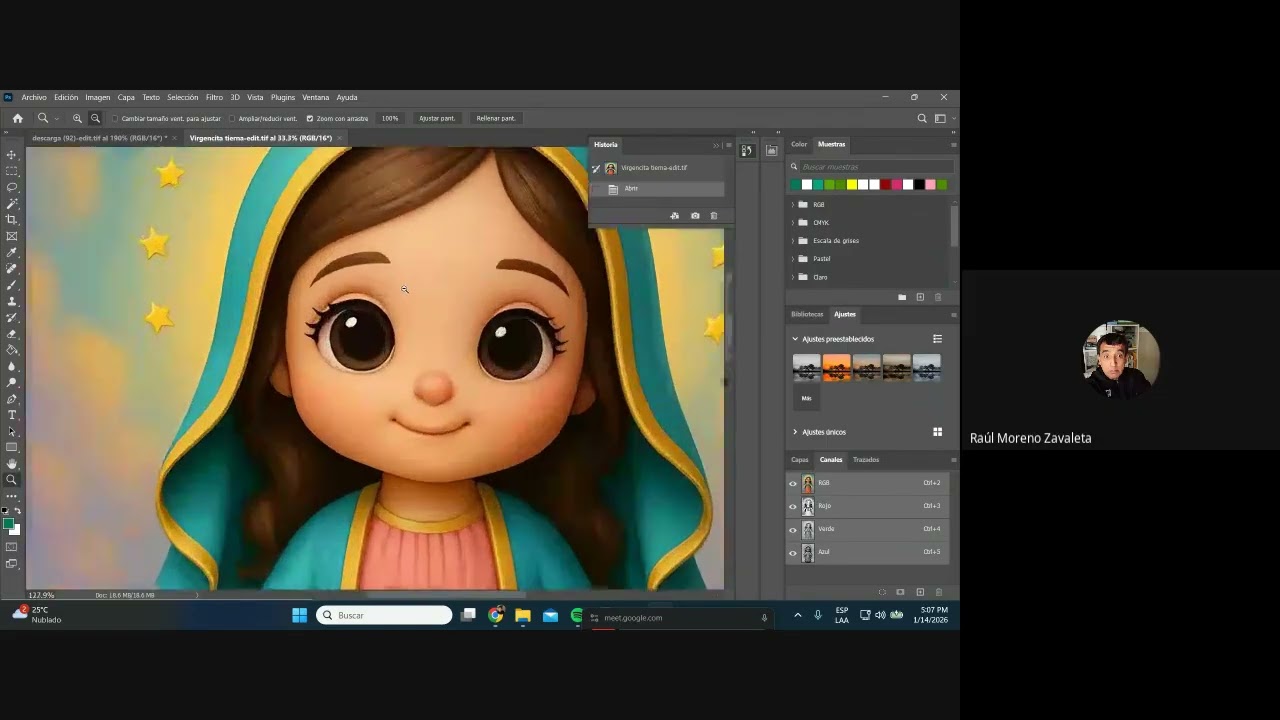Pick the yellow swatch in Muestras
Screen dimensions: 1280x720
(x=852, y=185)
